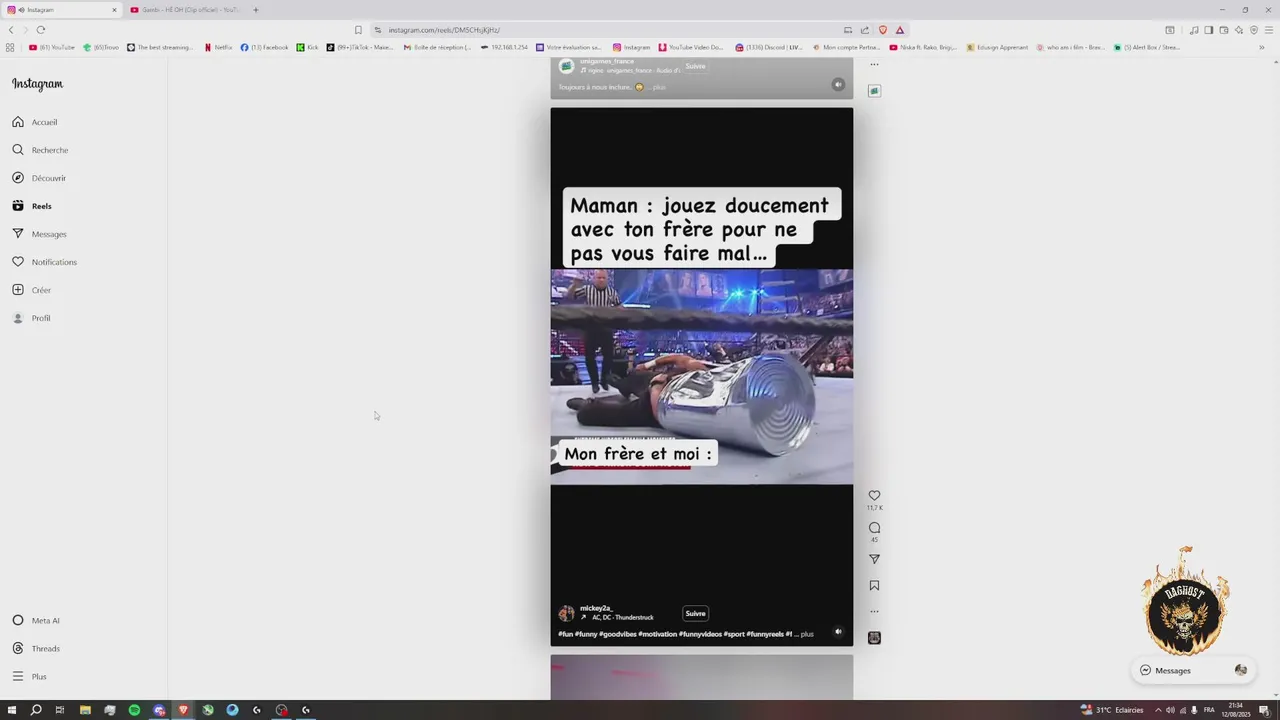Expand mickey2a_ caption with plus
1280x720 pixels.
pos(807,634)
